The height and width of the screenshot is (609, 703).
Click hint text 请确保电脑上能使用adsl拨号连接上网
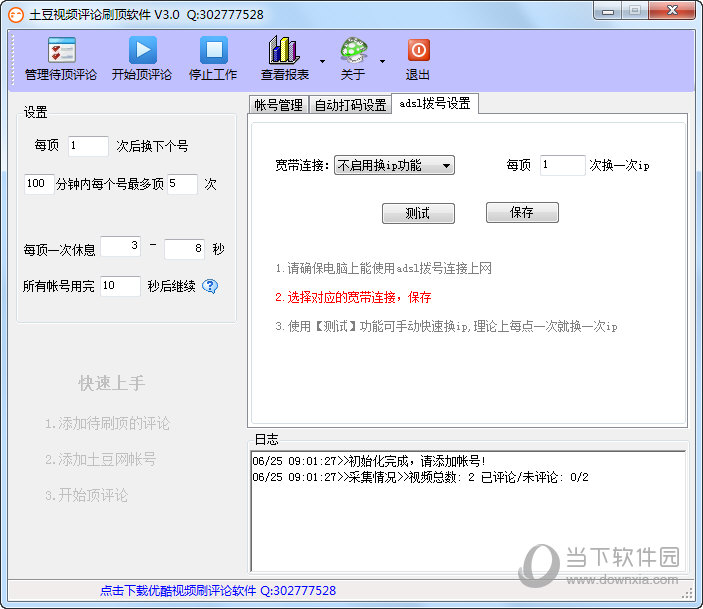(384, 268)
